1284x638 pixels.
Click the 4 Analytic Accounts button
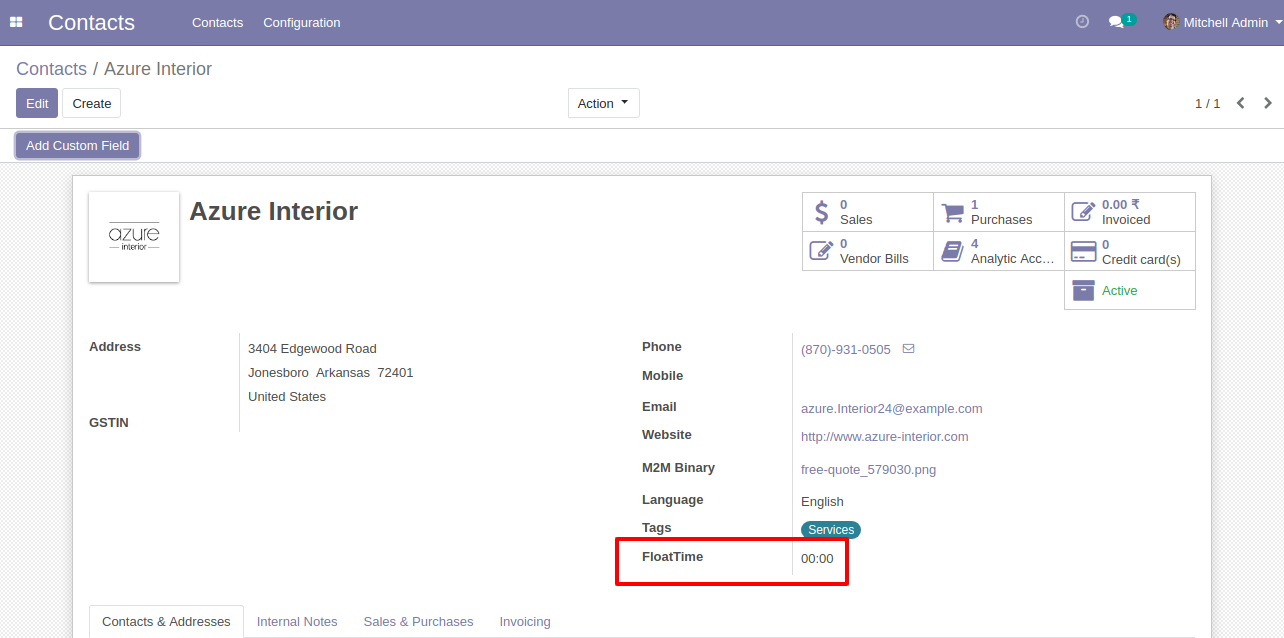coord(999,251)
